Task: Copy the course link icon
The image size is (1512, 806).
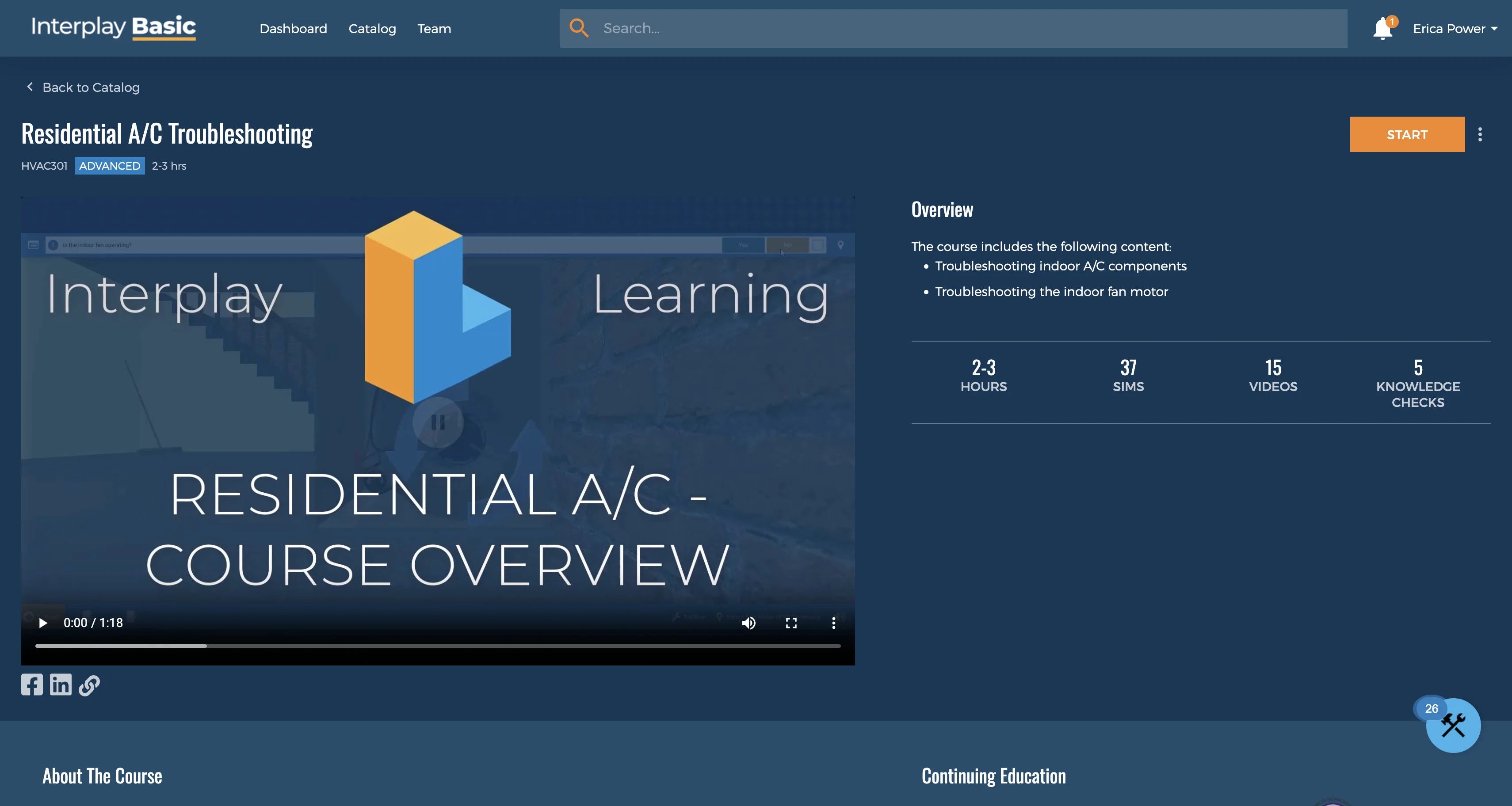Action: [x=89, y=684]
